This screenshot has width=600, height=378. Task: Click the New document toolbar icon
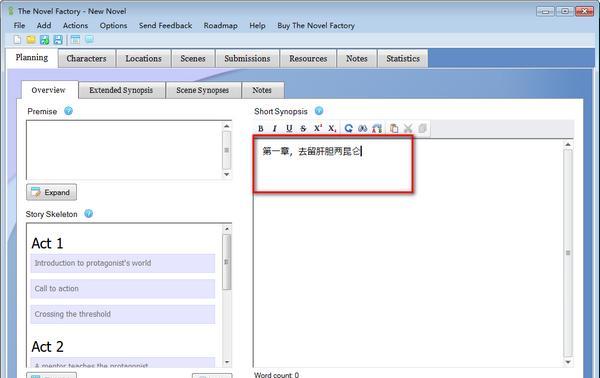(x=17, y=39)
